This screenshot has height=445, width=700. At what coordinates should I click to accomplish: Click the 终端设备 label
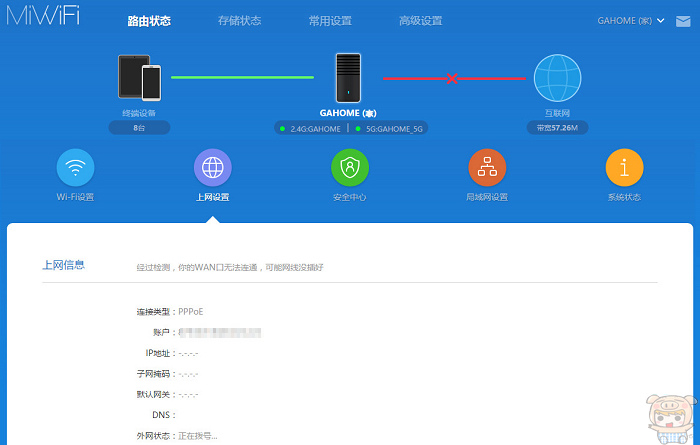tap(139, 113)
